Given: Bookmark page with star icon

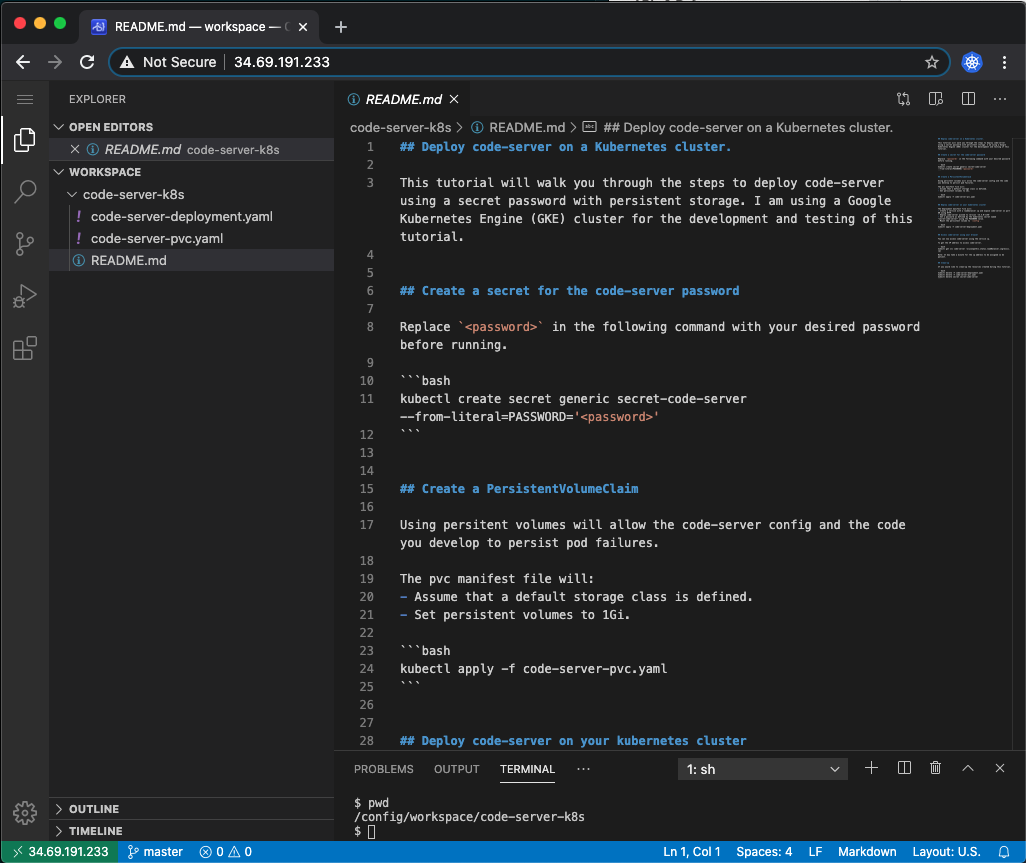Looking at the screenshot, I should (x=932, y=62).
